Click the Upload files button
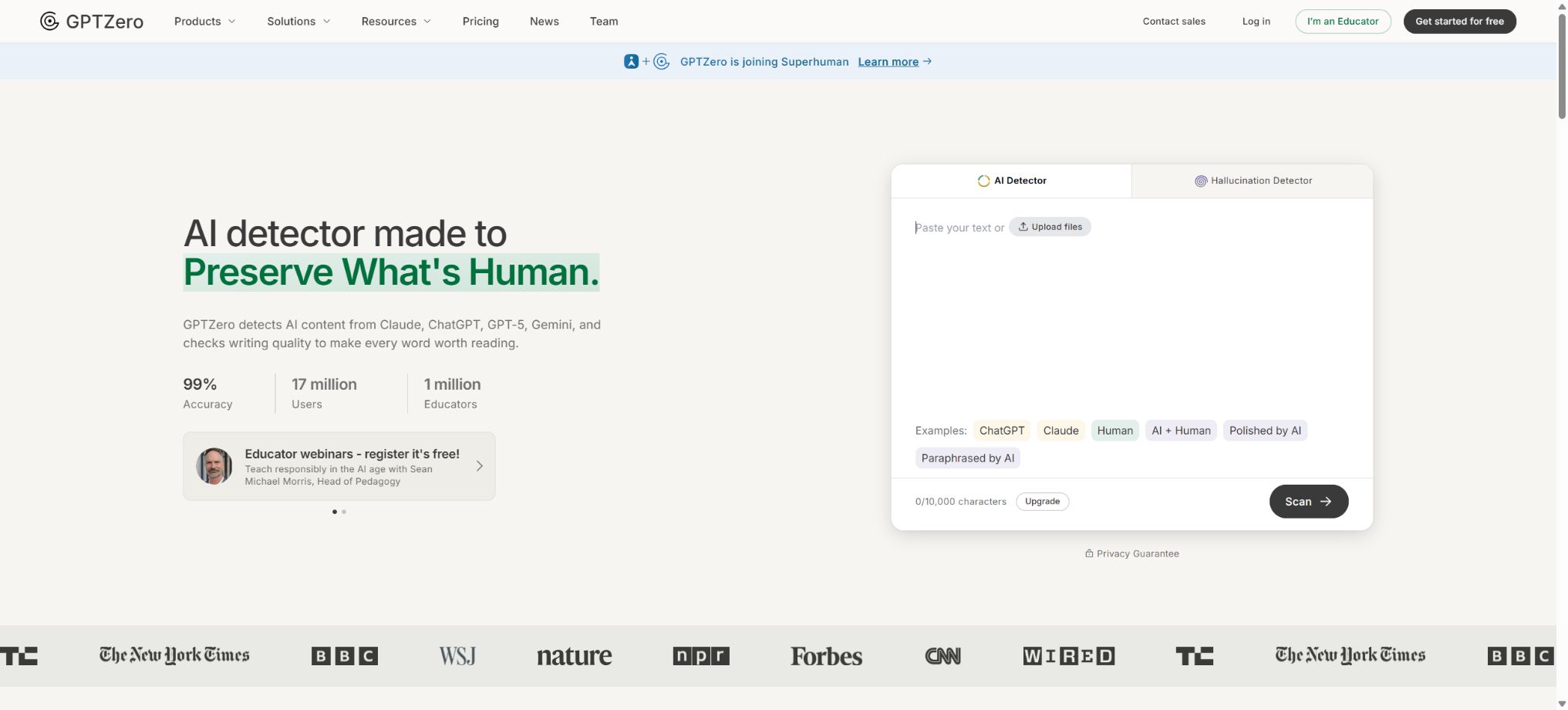1568x710 pixels. [1050, 227]
